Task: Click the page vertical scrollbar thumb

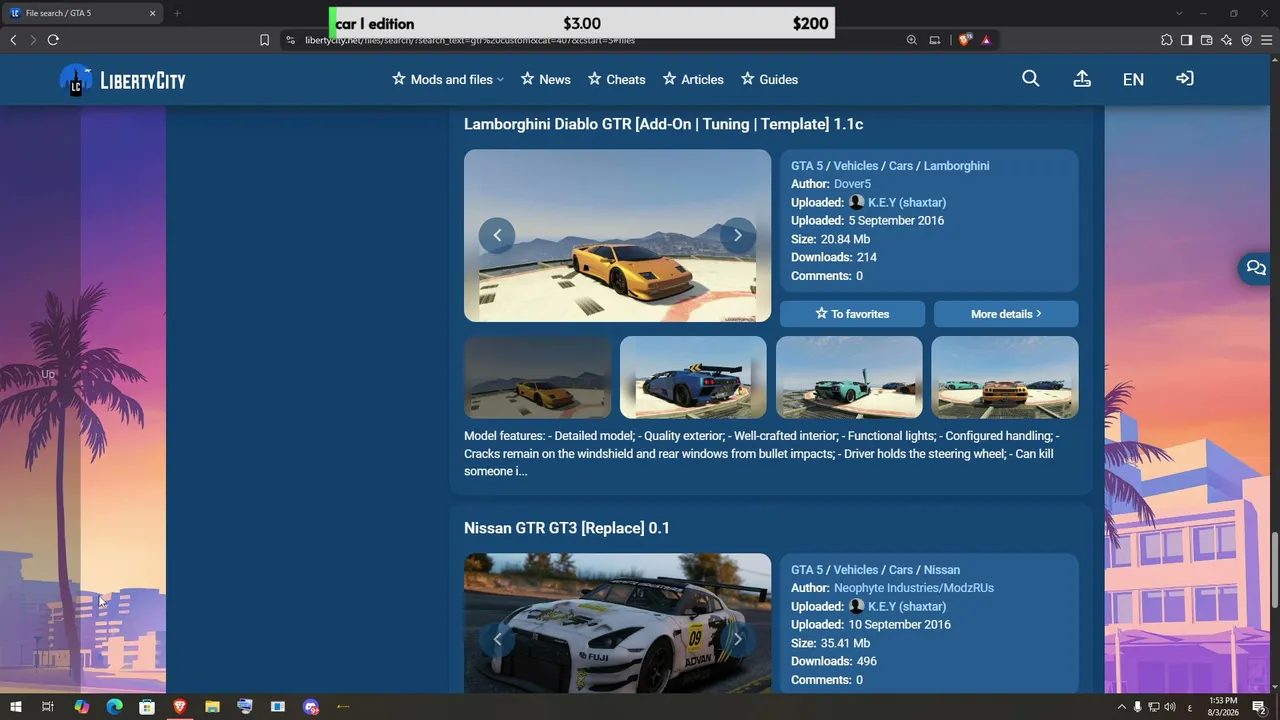Action: click(x=1275, y=570)
